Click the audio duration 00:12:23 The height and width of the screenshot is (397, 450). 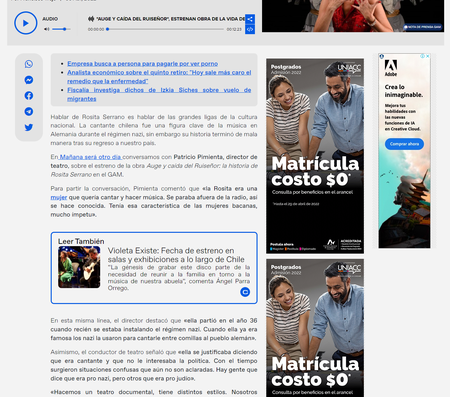pos(234,29)
